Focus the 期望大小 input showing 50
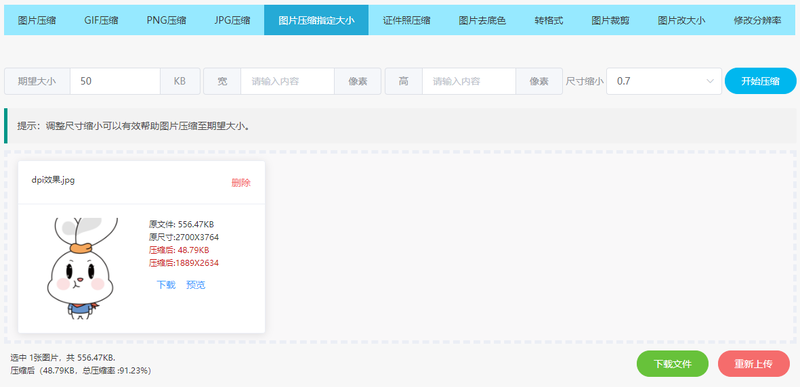Viewport: 800px width, 387px height. click(x=115, y=81)
